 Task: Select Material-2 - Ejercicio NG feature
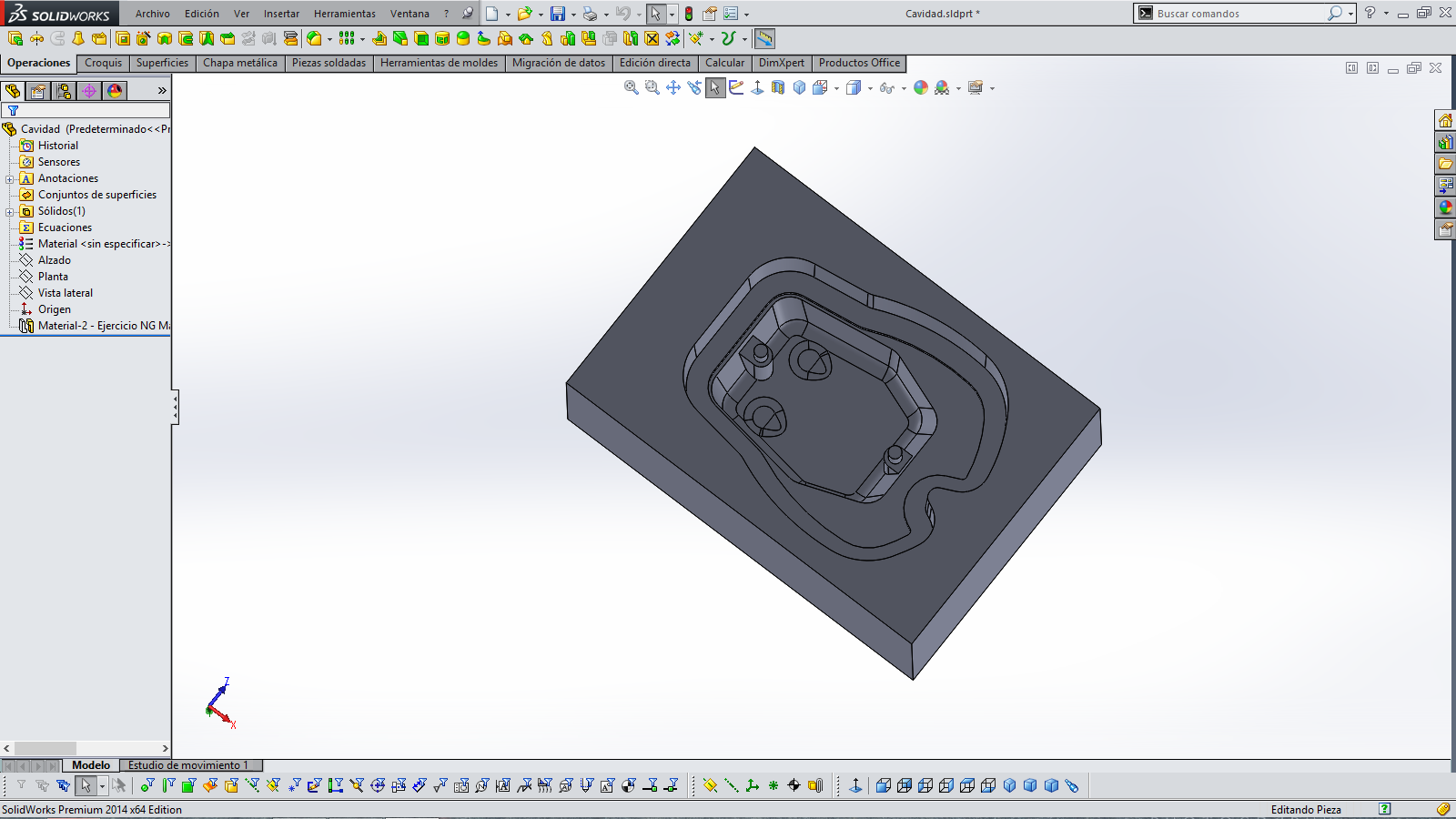pos(95,326)
